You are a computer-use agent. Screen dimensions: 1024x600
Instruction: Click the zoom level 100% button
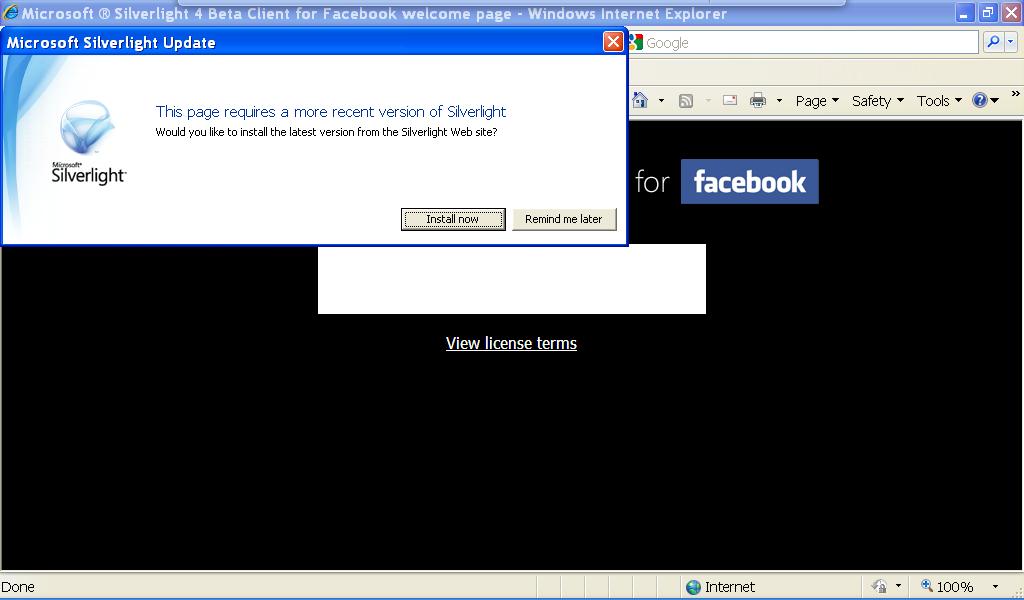pos(947,586)
